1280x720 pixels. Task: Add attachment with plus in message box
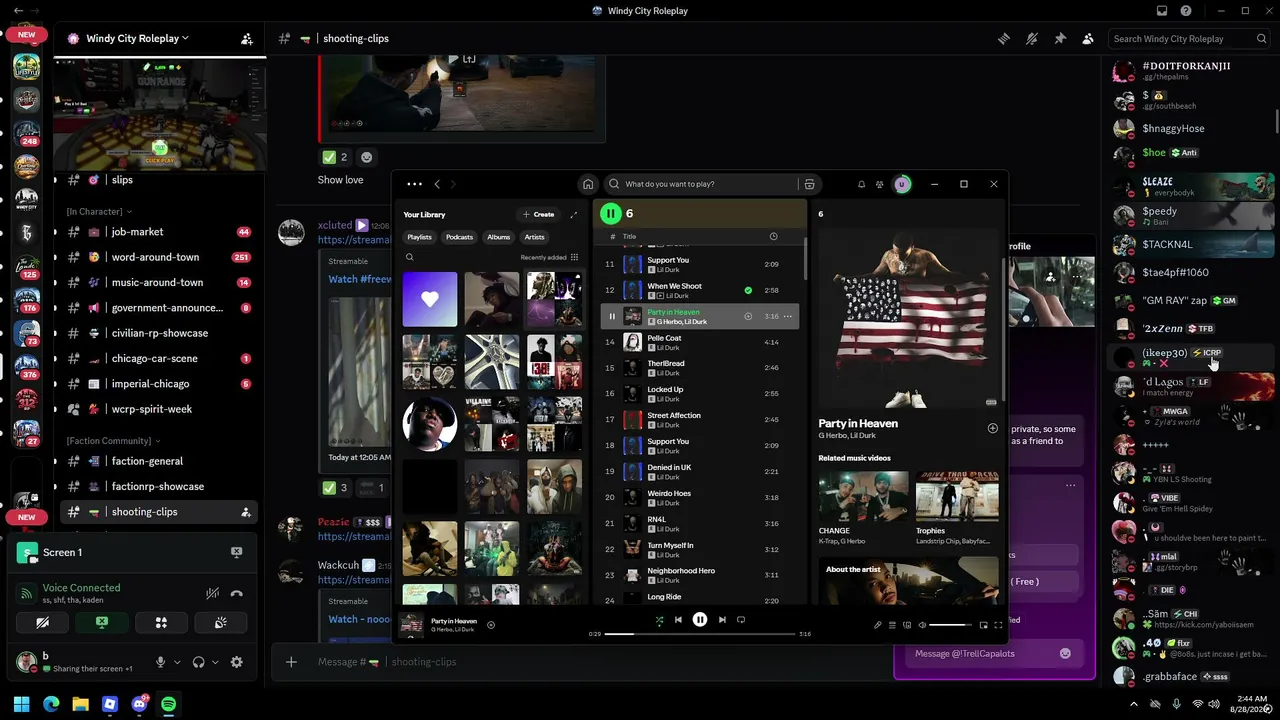point(291,662)
